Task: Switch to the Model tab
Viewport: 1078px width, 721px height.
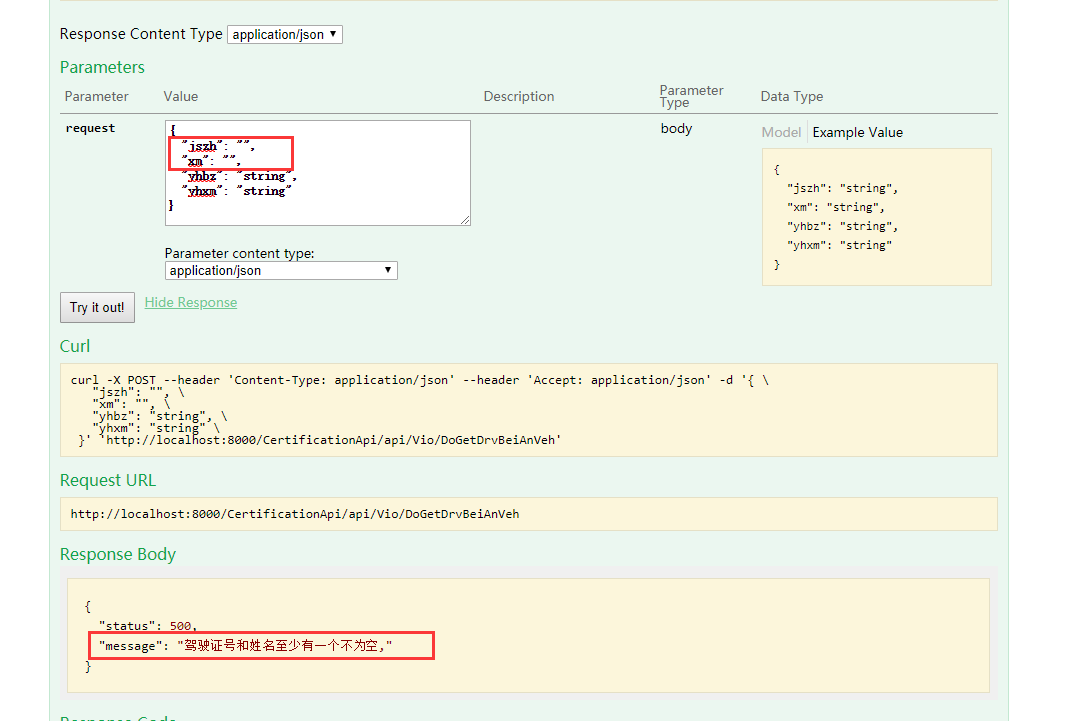Action: 781,132
